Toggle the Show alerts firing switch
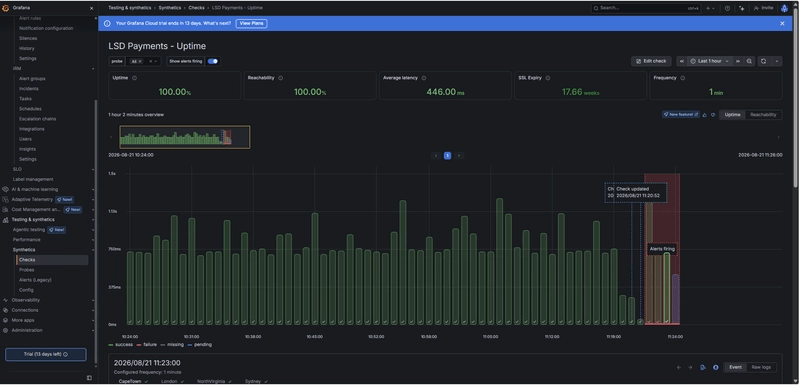This screenshot has height=385, width=800. 213,61
